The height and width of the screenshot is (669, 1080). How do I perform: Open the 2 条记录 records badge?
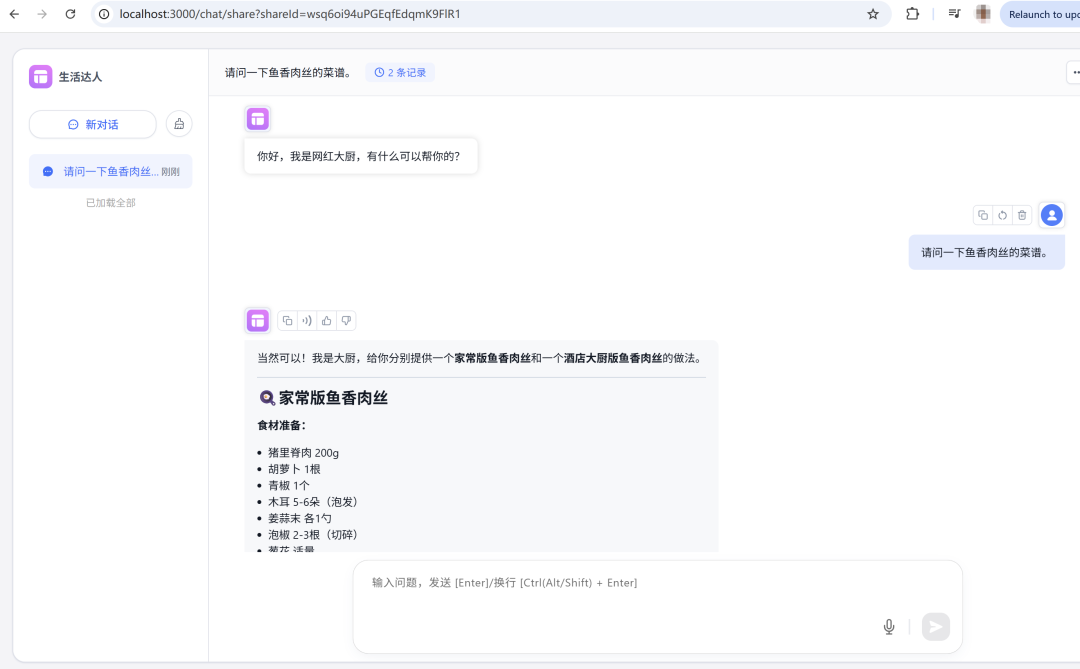point(400,72)
